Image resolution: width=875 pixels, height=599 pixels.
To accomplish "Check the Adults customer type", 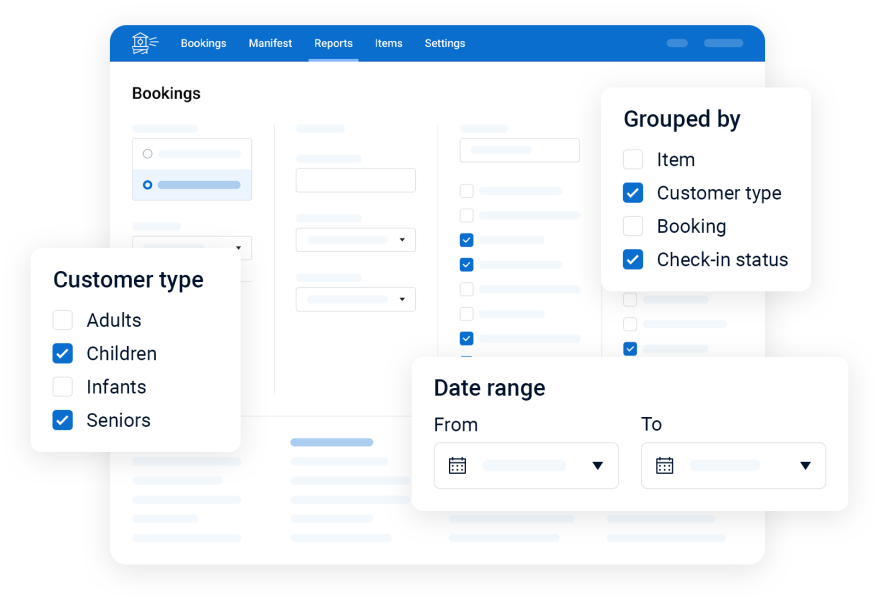I will coord(63,320).
